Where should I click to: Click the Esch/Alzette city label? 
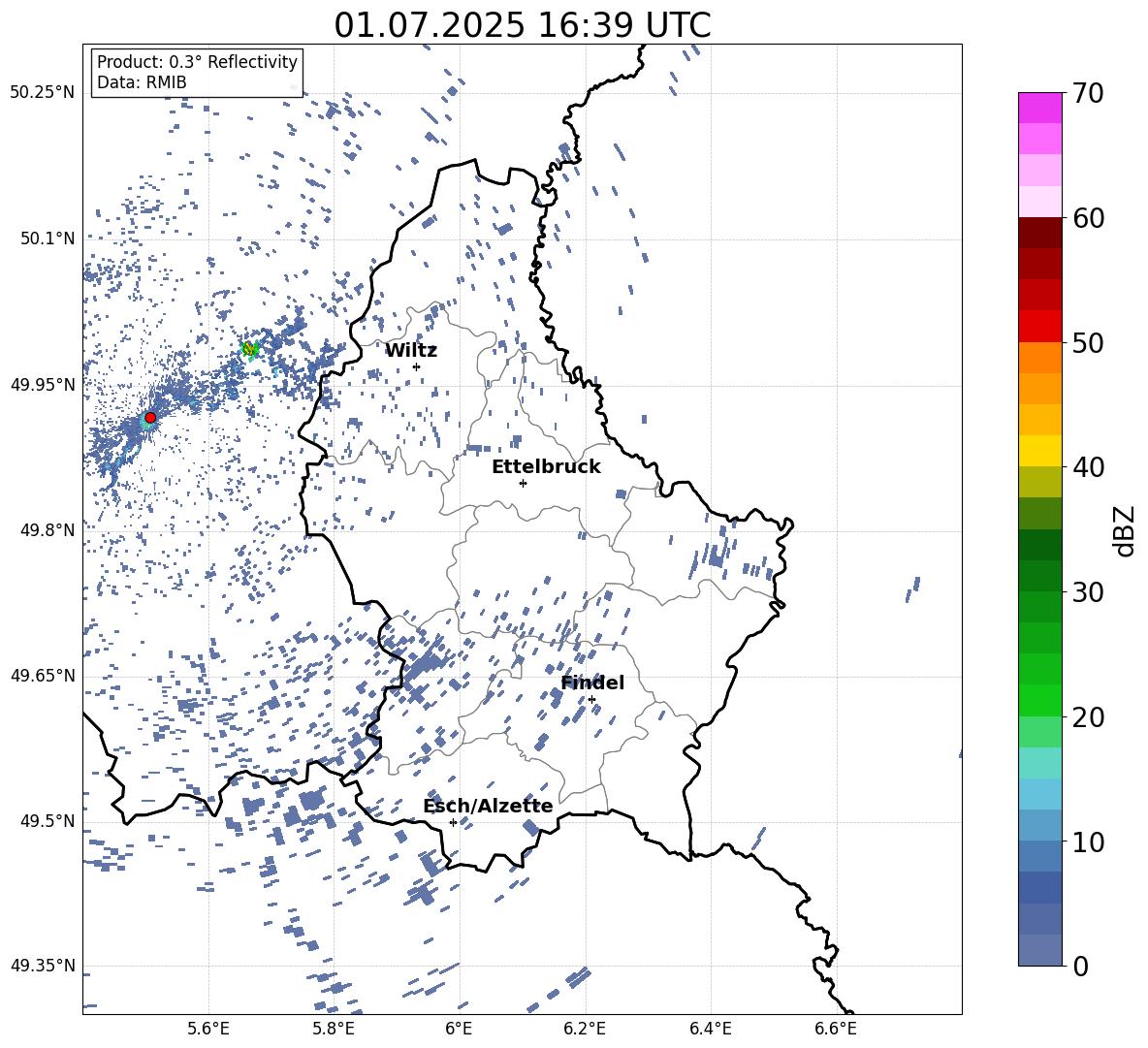(489, 806)
